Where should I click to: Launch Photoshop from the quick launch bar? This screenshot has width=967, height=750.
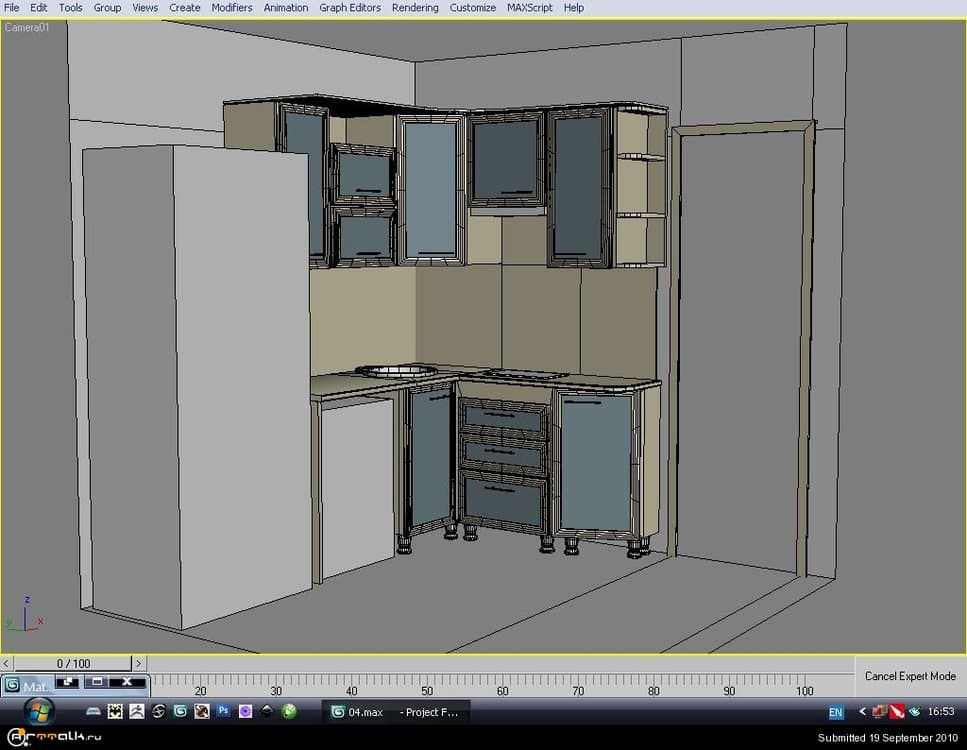[x=224, y=712]
